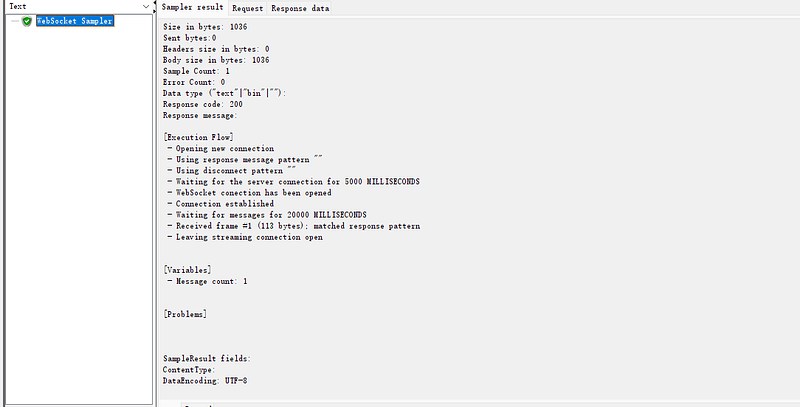The width and height of the screenshot is (800, 407).
Task: Click the 'Size in bytes: 1036' line
Action: 205,27
